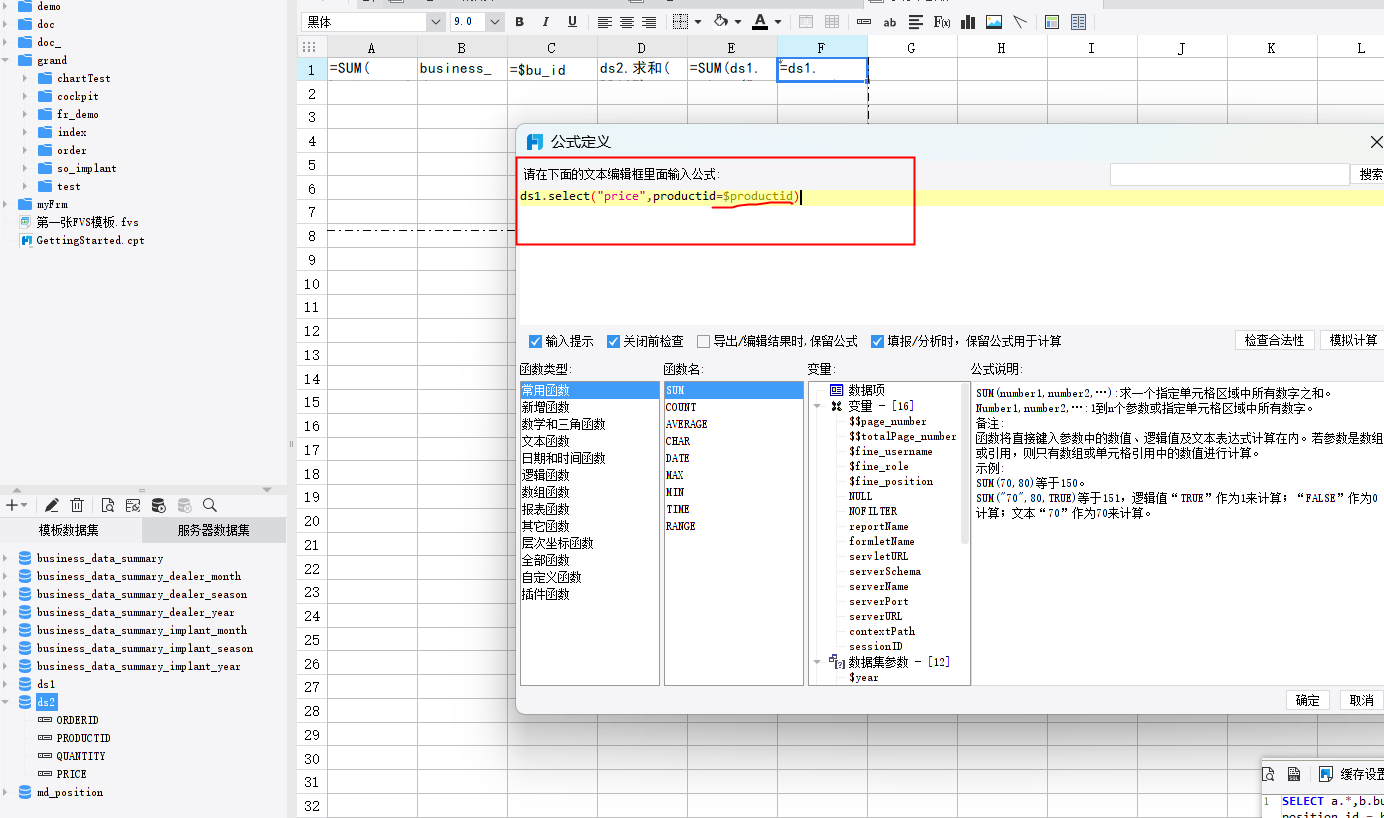
Task: Switch to 服务器数据集 tab
Action: pyautogui.click(x=214, y=531)
